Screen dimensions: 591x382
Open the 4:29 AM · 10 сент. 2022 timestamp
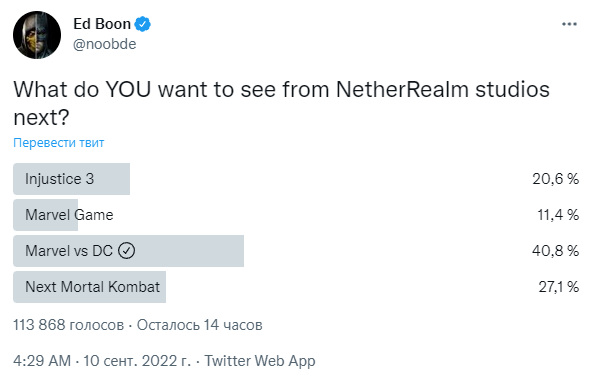(x=102, y=361)
